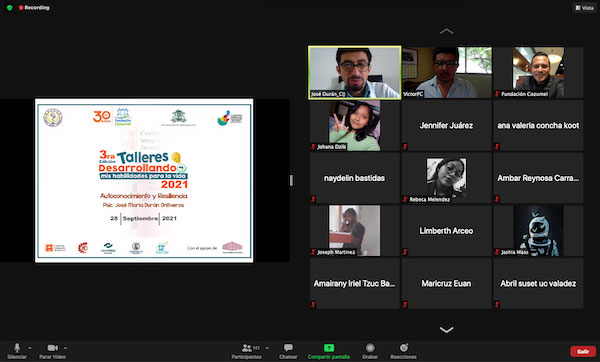Click the red Recording indicator
The width and height of the screenshot is (600, 362).
click(34, 8)
